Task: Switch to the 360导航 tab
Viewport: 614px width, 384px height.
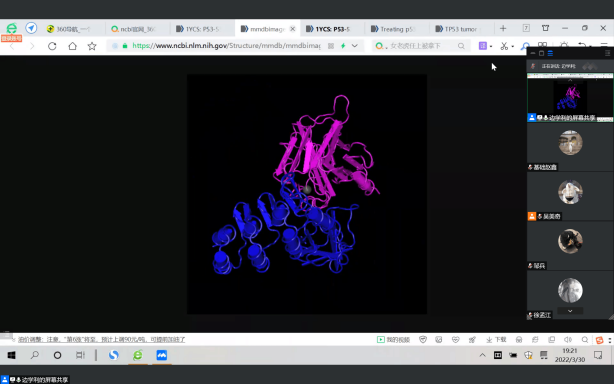Action: 73,29
